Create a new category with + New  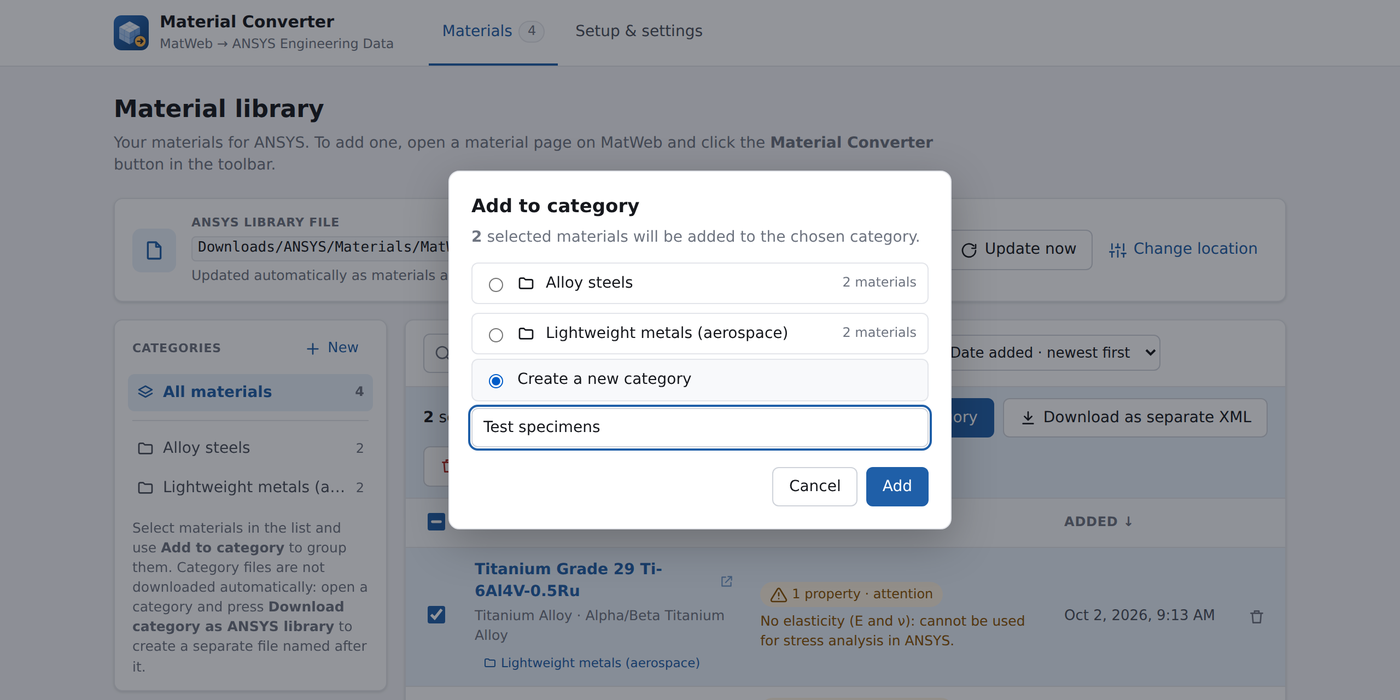click(332, 348)
